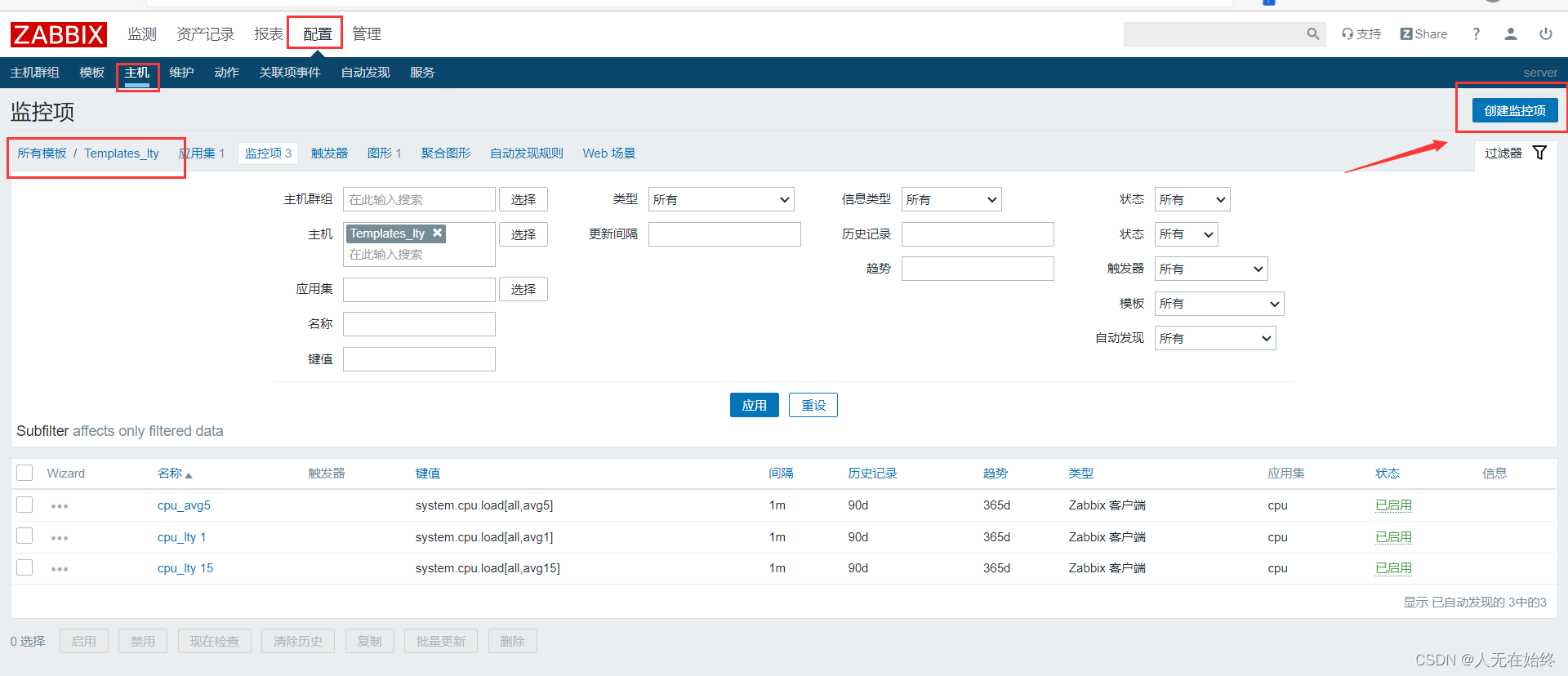The height and width of the screenshot is (676, 1568).
Task: Open wizard menu for cpu_lty 15
Action: click(60, 569)
